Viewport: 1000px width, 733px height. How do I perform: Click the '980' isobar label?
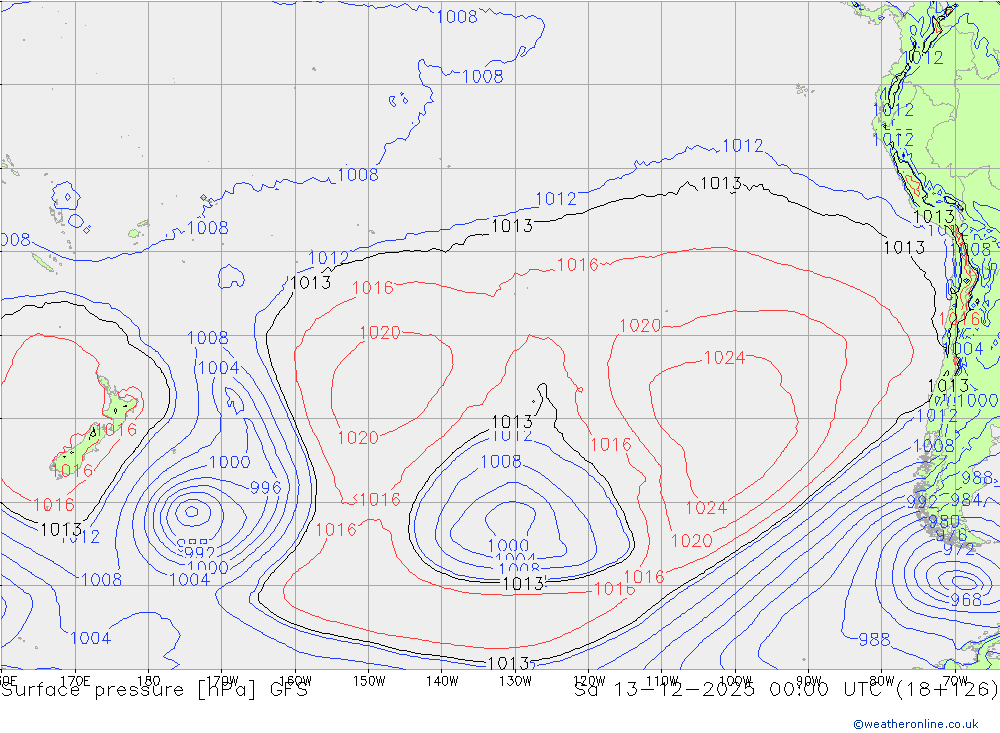coord(944,522)
